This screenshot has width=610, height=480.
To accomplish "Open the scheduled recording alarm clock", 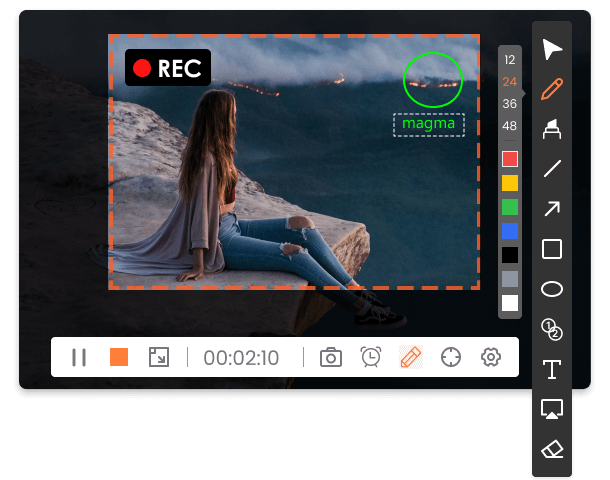I will click(x=371, y=357).
